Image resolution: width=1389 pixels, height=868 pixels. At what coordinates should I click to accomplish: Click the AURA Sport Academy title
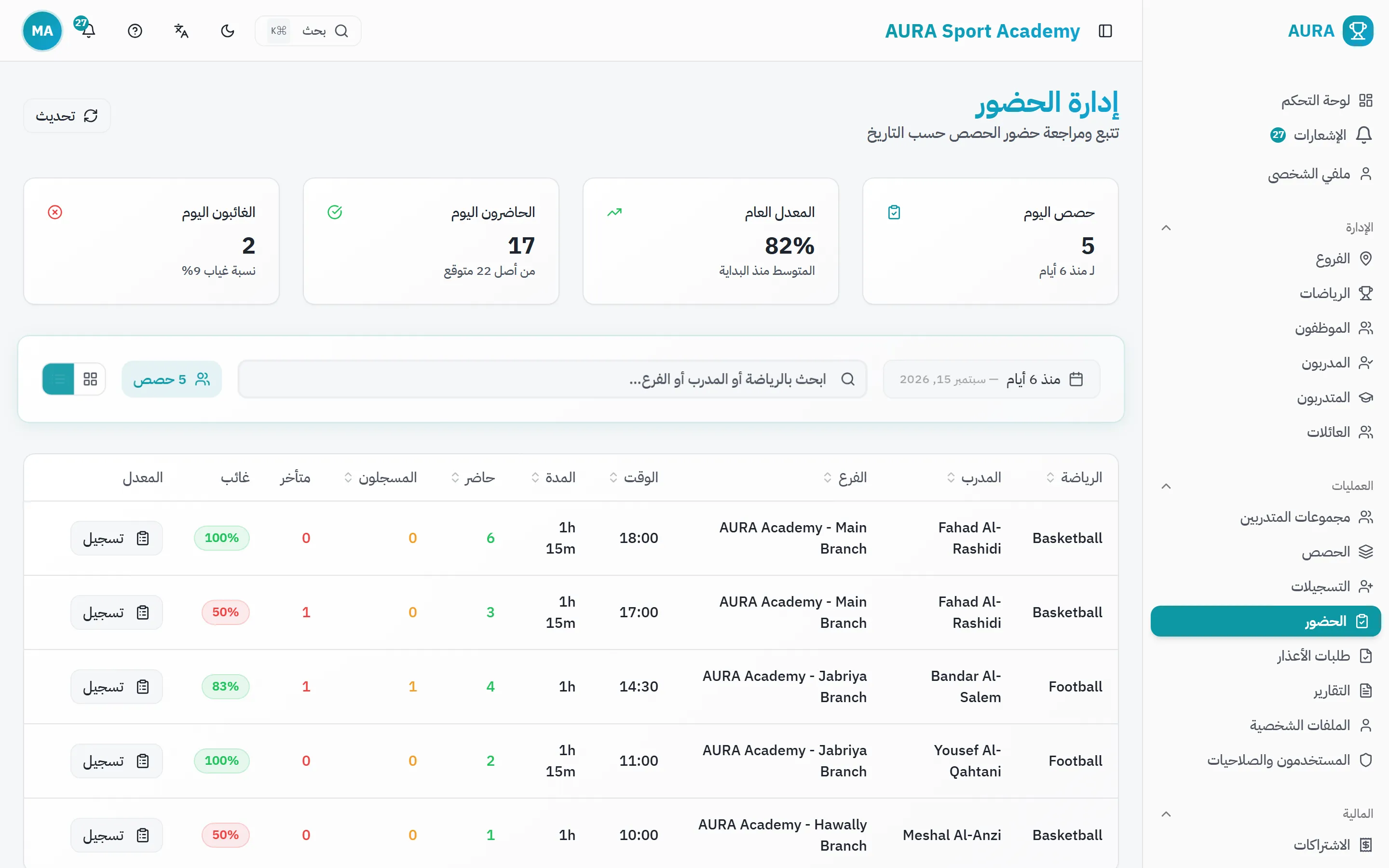(x=982, y=30)
